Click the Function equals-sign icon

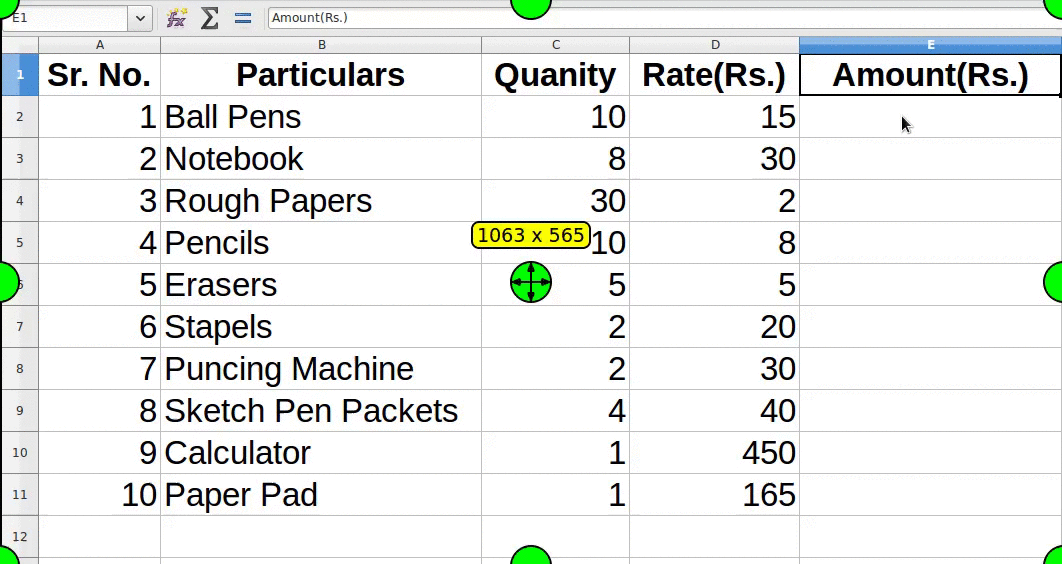tap(242, 18)
